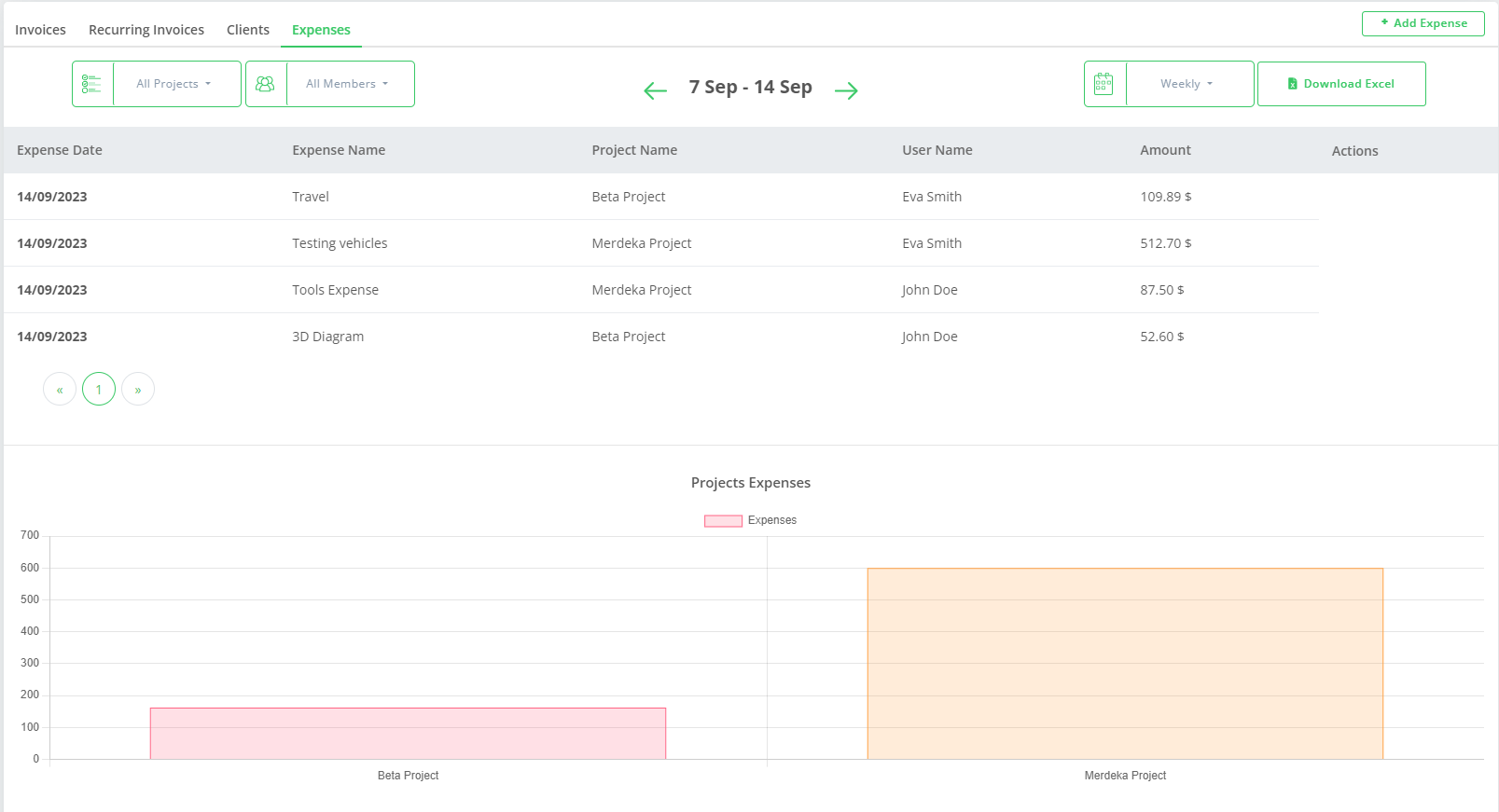Click the 109.89 $ amount

tap(1166, 197)
